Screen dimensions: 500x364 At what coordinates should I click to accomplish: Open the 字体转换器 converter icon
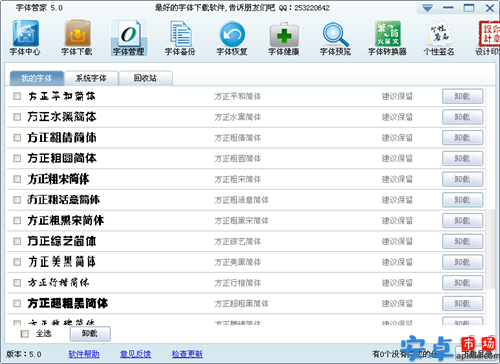tap(387, 37)
